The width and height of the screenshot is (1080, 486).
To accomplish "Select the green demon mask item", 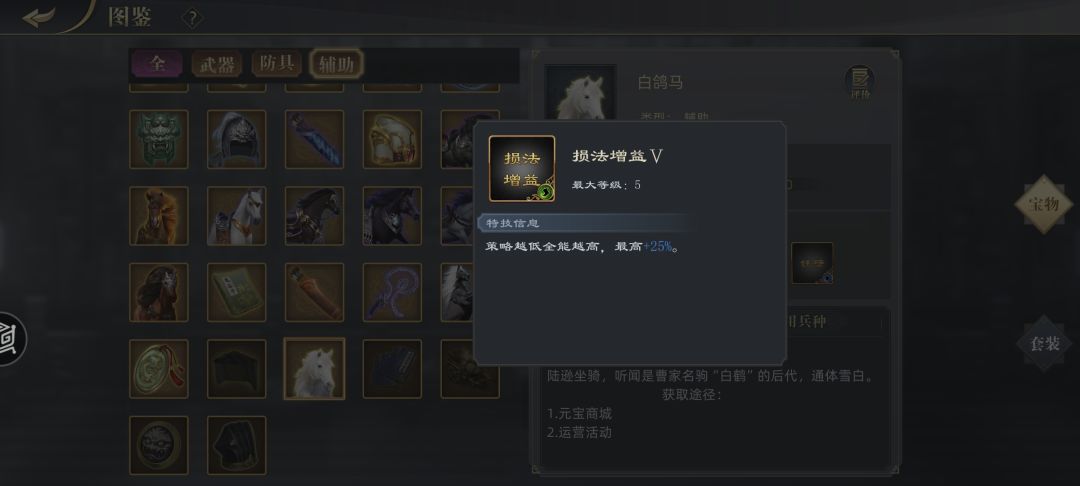I will click(158, 139).
